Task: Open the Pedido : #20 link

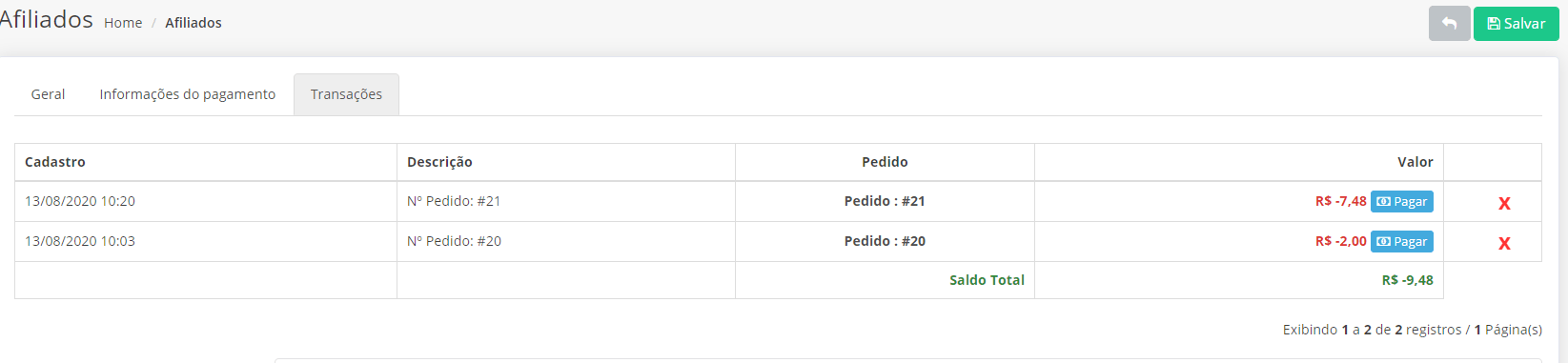Action: pos(885,241)
